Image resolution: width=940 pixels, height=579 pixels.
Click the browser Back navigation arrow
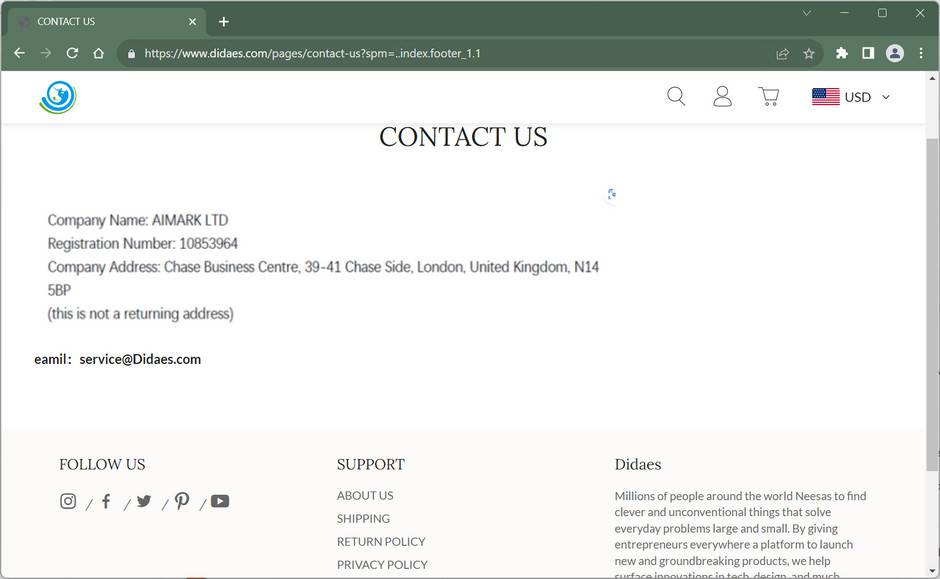coord(19,53)
